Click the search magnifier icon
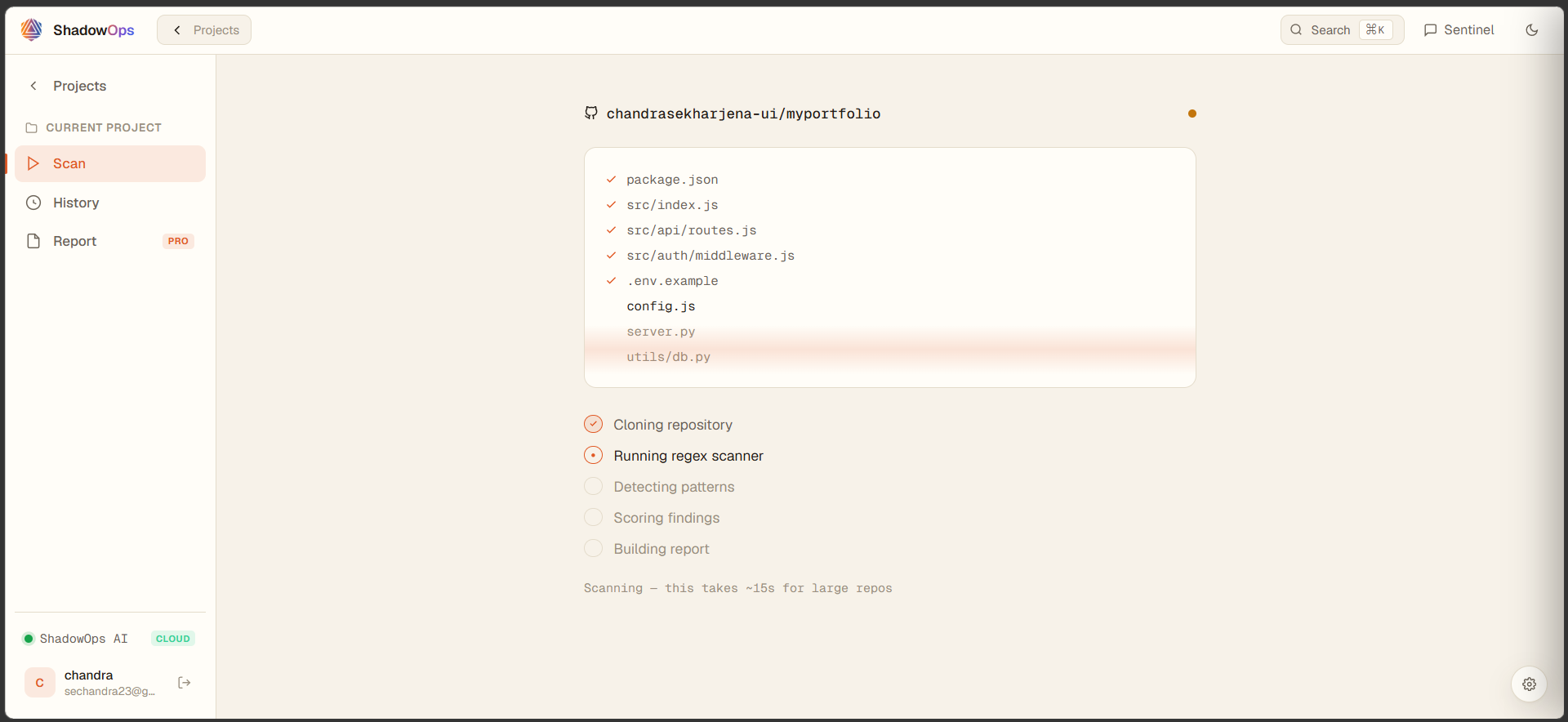This screenshot has height=722, width=1568. tap(1296, 30)
